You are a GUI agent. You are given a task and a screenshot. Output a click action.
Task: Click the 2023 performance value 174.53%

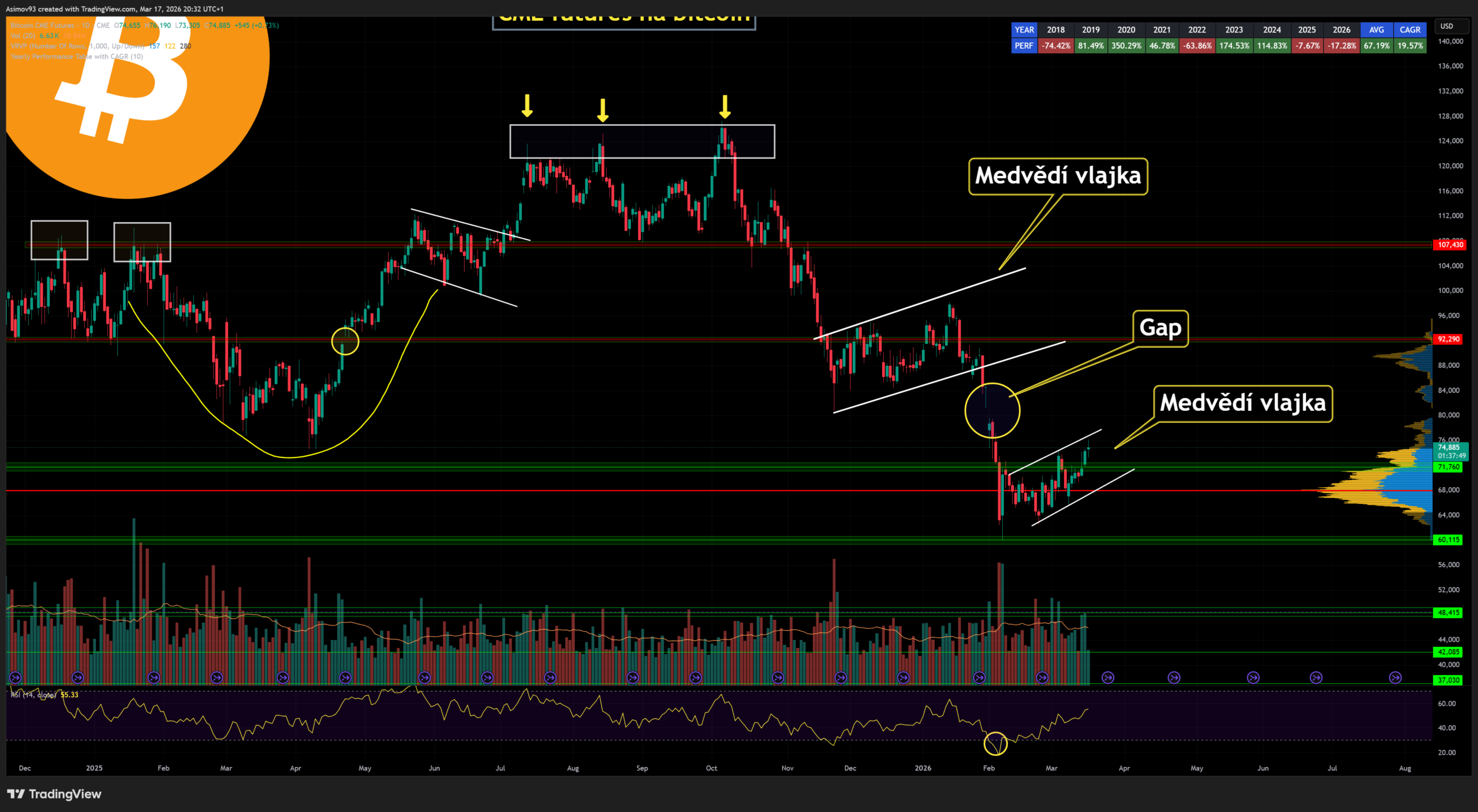pos(1234,46)
